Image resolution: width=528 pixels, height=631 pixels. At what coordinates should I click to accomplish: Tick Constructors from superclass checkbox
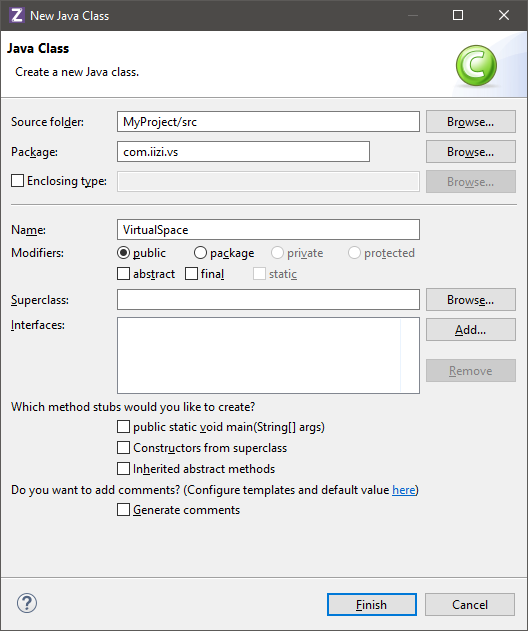(124, 447)
